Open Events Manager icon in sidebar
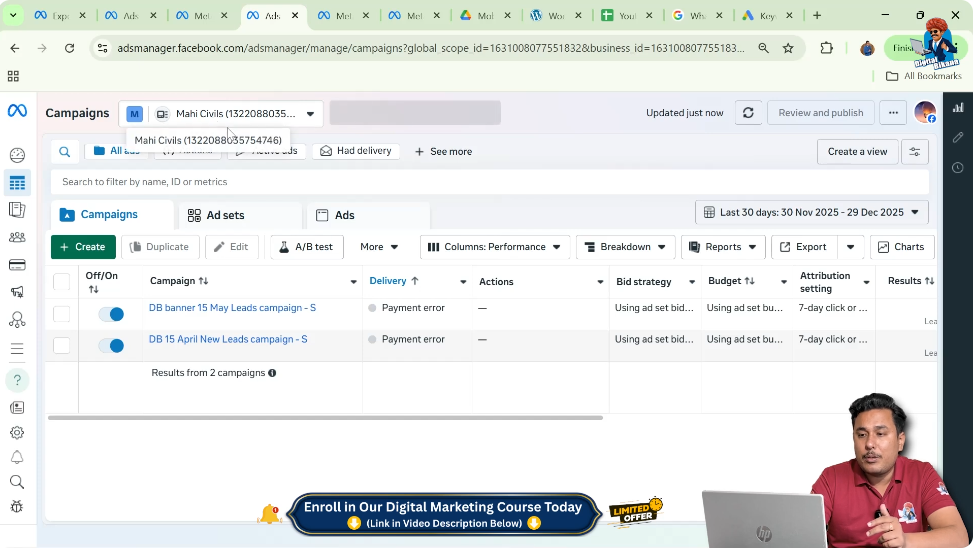This screenshot has width=974, height=551. [17, 320]
